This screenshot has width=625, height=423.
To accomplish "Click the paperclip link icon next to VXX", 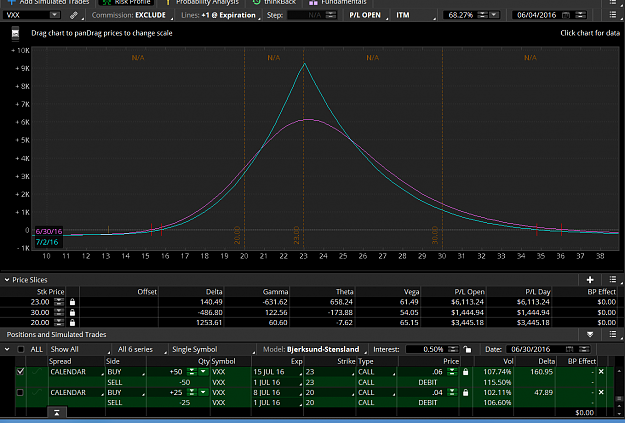I will pyautogui.click(x=74, y=16).
